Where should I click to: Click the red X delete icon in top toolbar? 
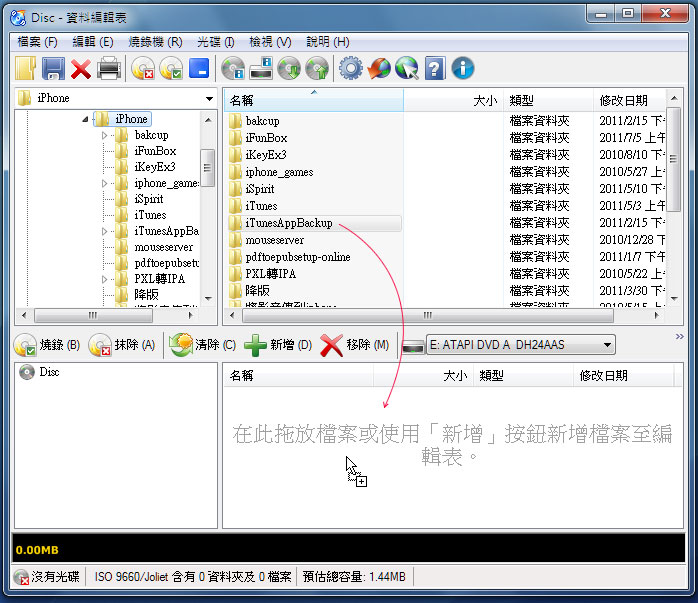point(81,69)
